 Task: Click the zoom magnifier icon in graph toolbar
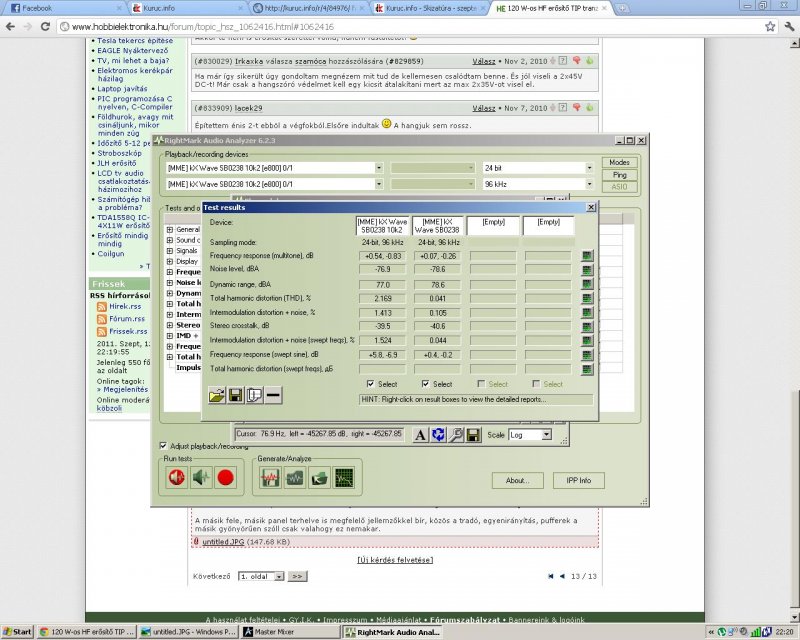456,435
